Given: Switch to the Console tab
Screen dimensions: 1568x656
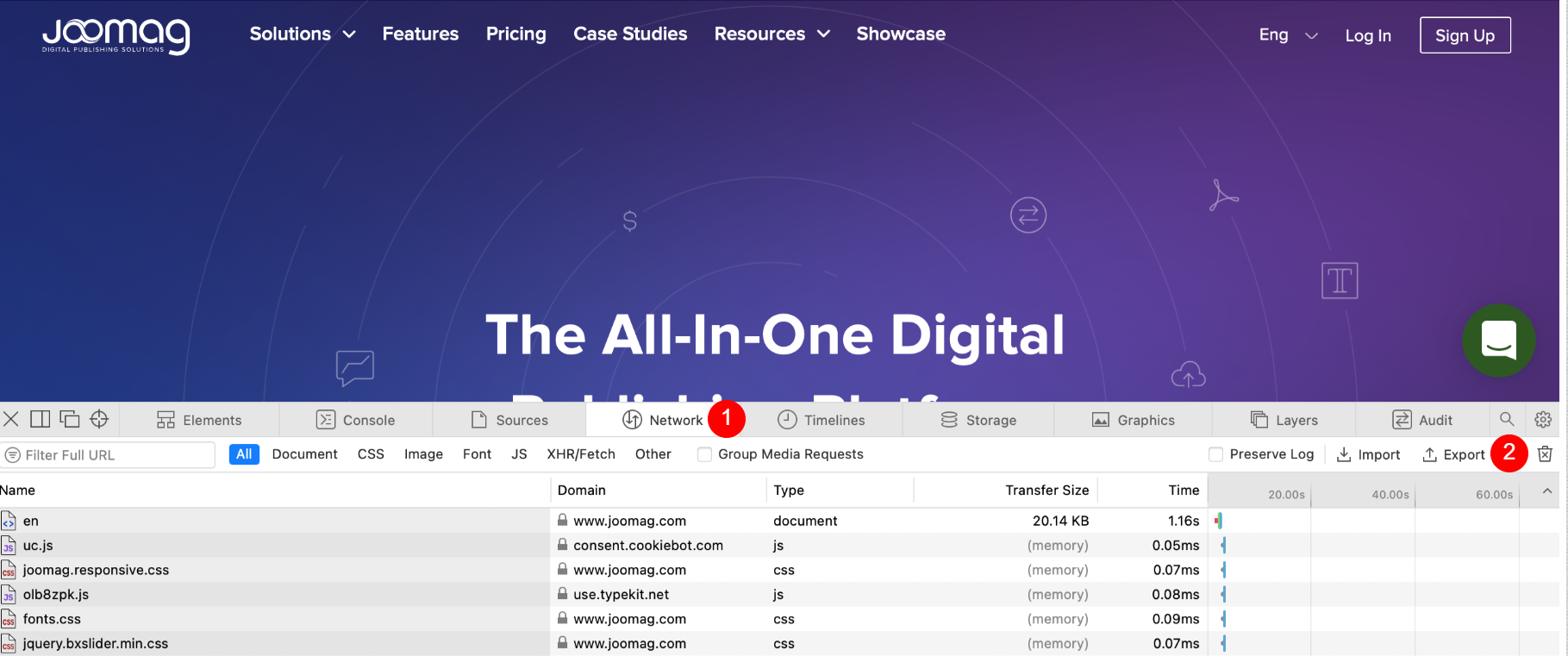Looking at the screenshot, I should [x=355, y=420].
